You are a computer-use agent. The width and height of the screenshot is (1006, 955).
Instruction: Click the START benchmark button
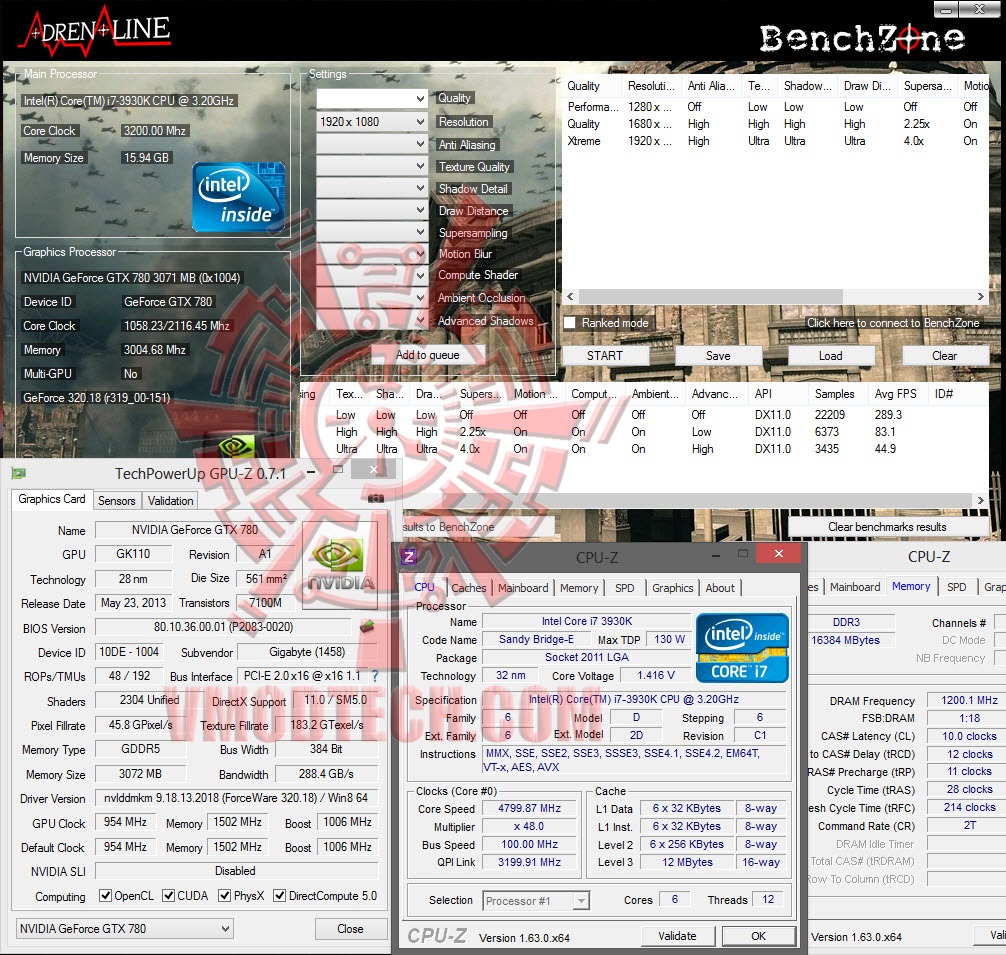605,356
